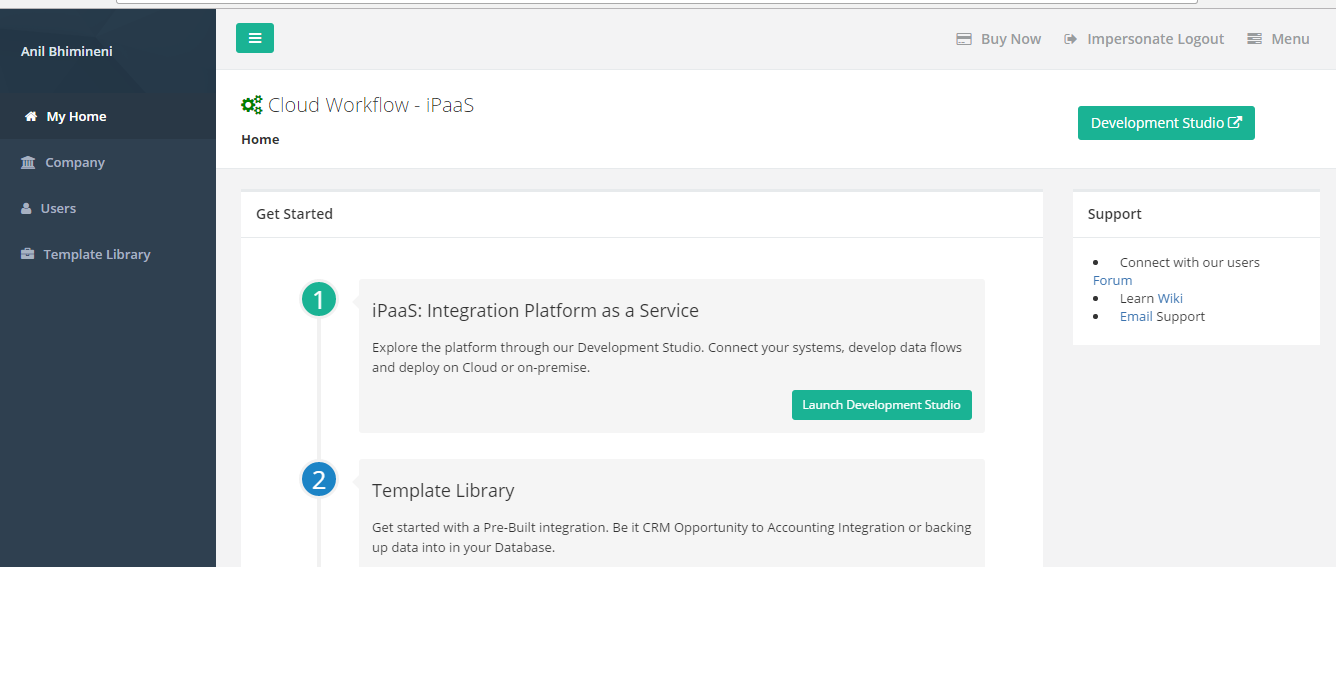The image size is (1336, 690).
Task: Click the green gears Cloud Workflow icon
Action: (252, 105)
